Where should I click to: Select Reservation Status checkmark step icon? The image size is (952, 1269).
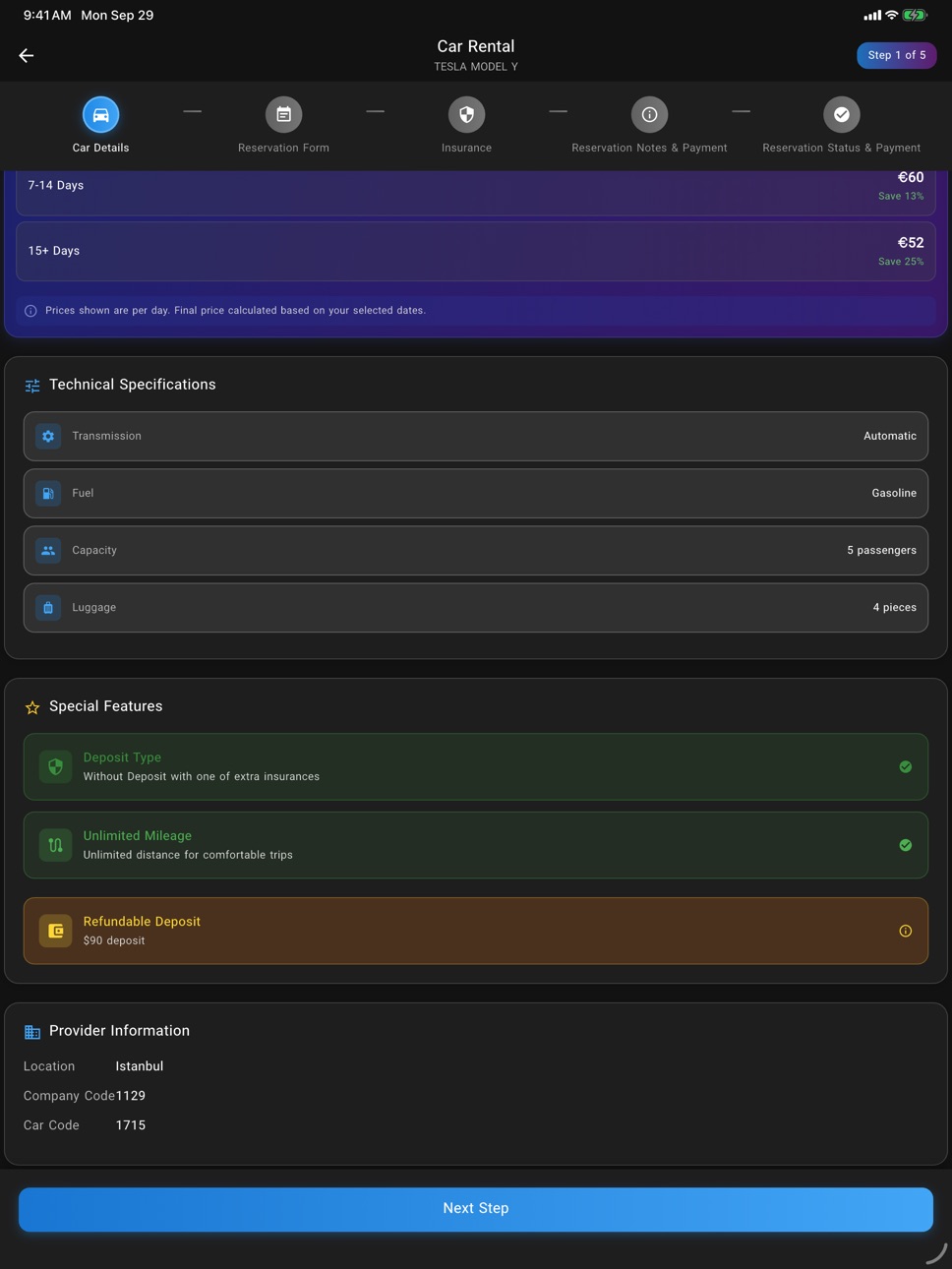(842, 115)
